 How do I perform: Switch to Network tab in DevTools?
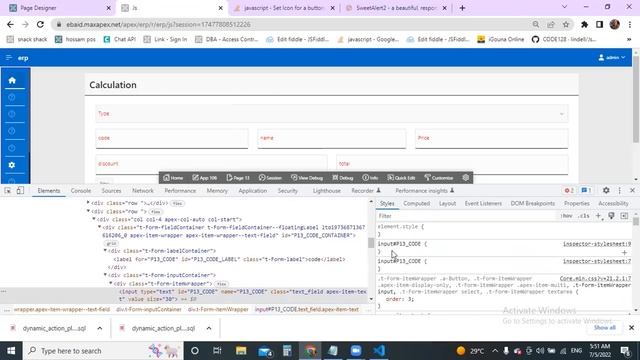pyautogui.click(x=143, y=191)
